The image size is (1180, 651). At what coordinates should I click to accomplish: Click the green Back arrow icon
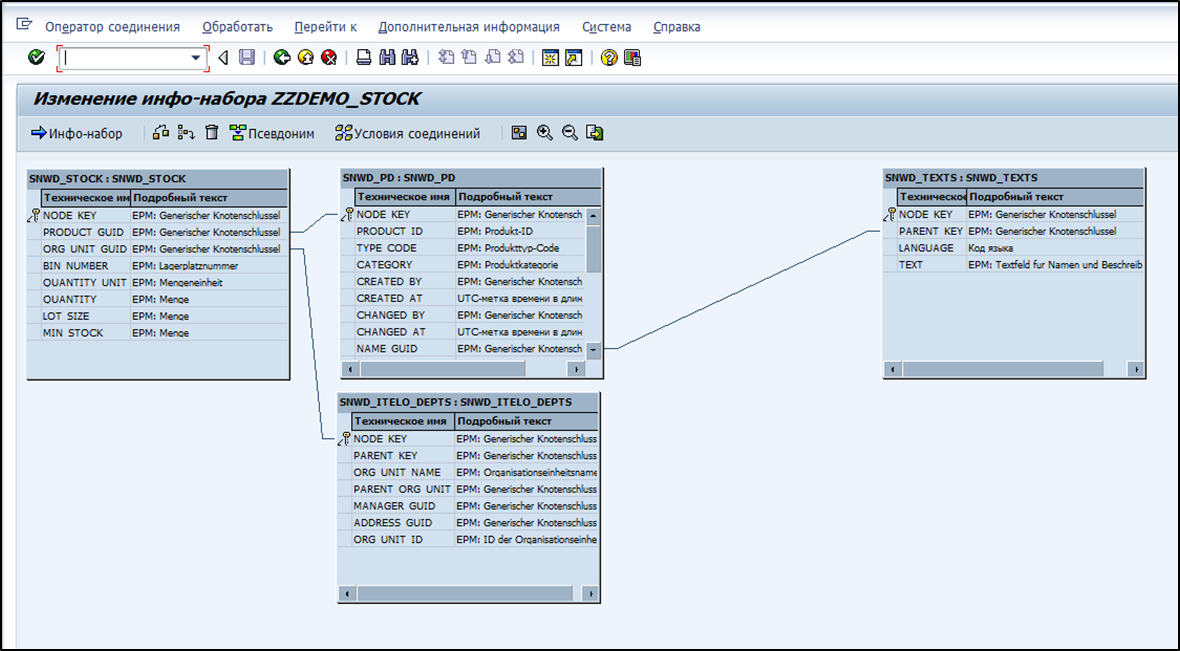[282, 58]
